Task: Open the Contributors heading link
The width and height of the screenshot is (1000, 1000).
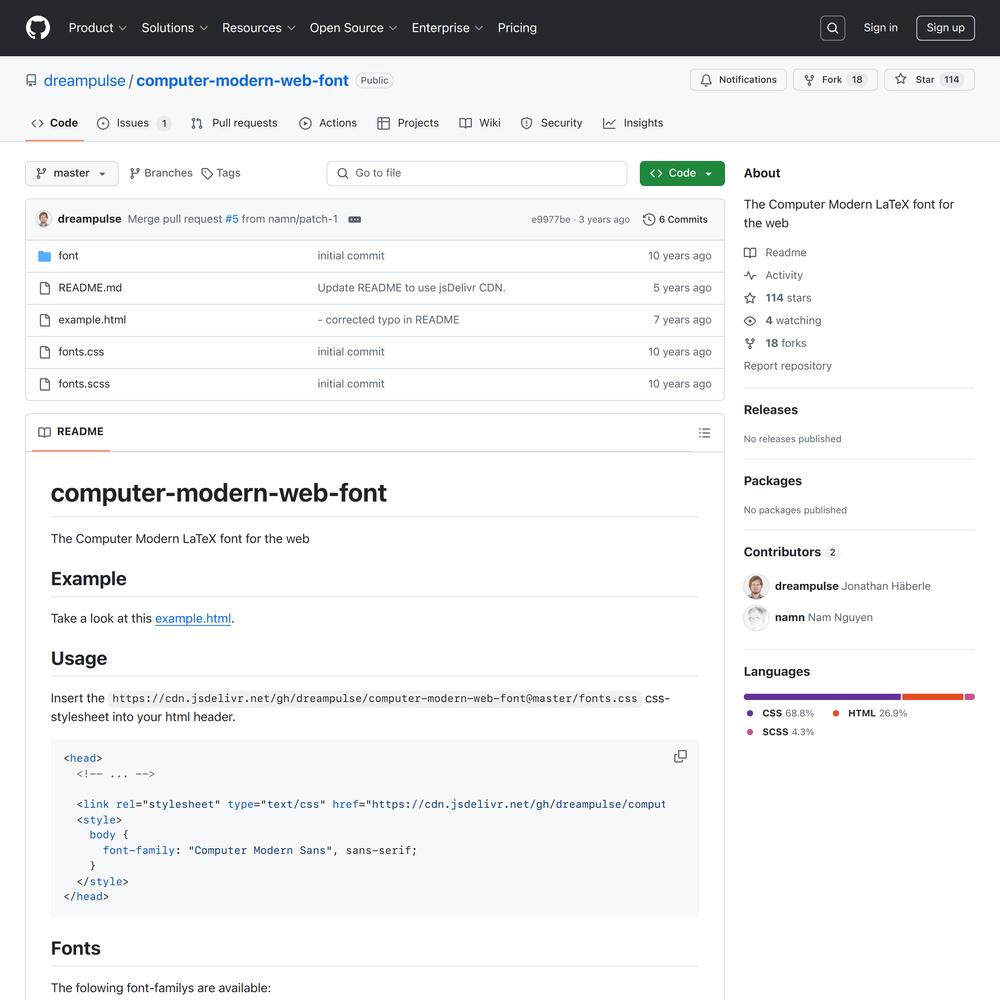Action: coord(791,552)
